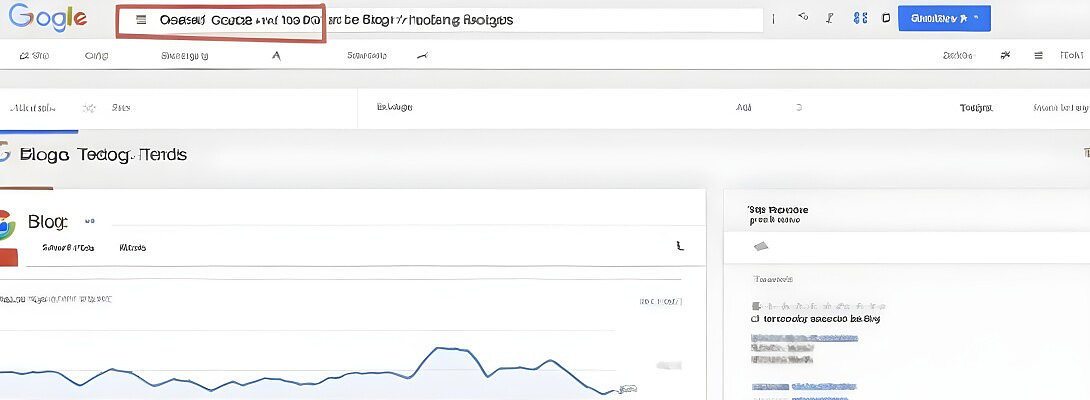Click the blue apps grid icon in the header
The image size is (1090, 400).
coord(859,18)
